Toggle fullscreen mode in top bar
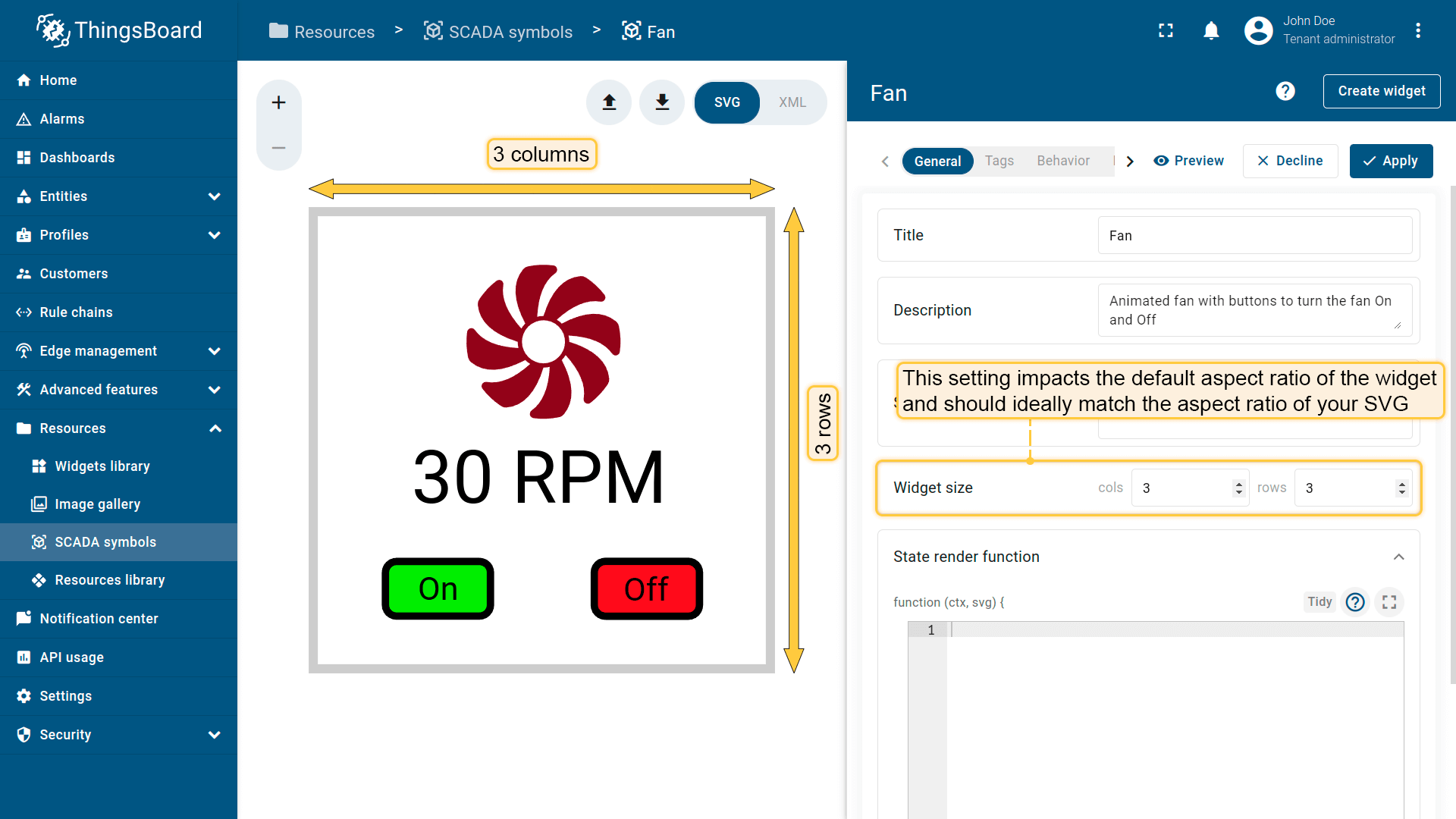This screenshot has width=1456, height=819. [x=1166, y=30]
